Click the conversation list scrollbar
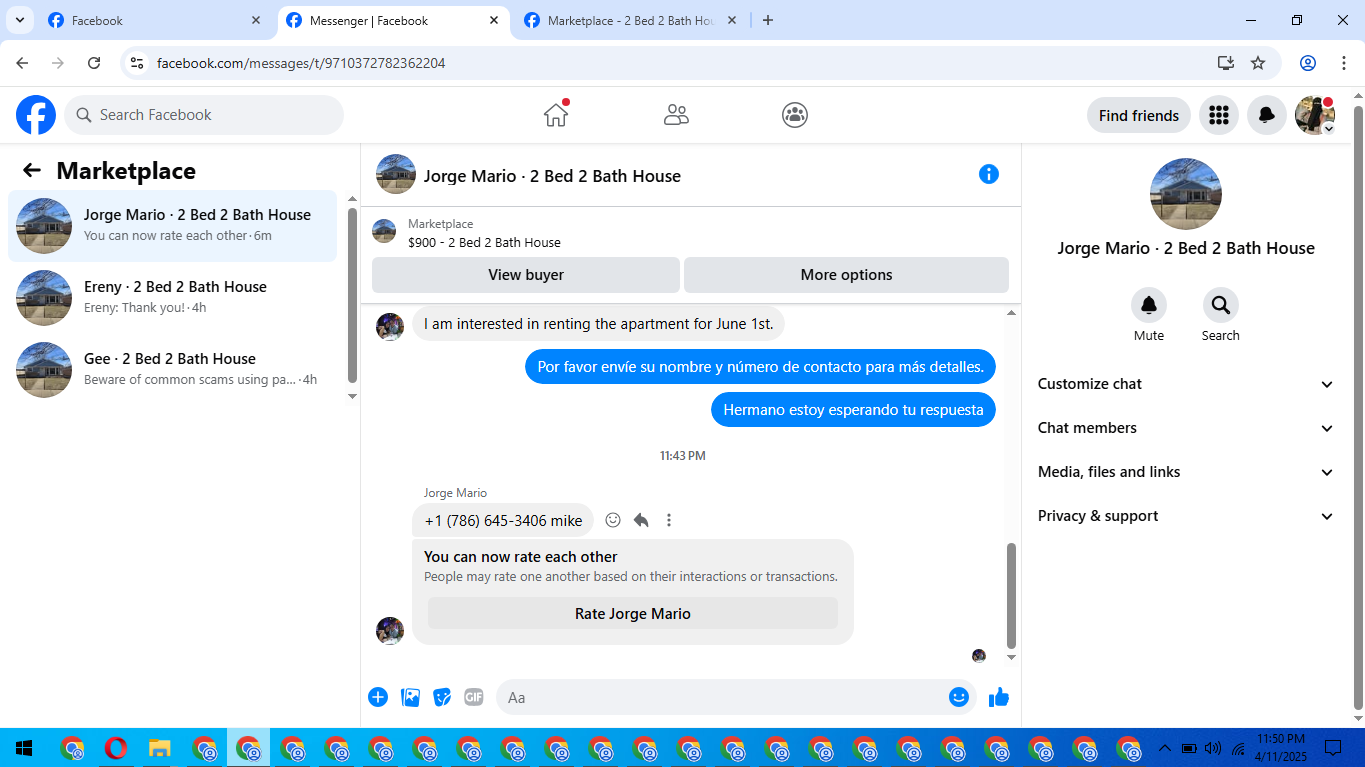 tap(352, 296)
